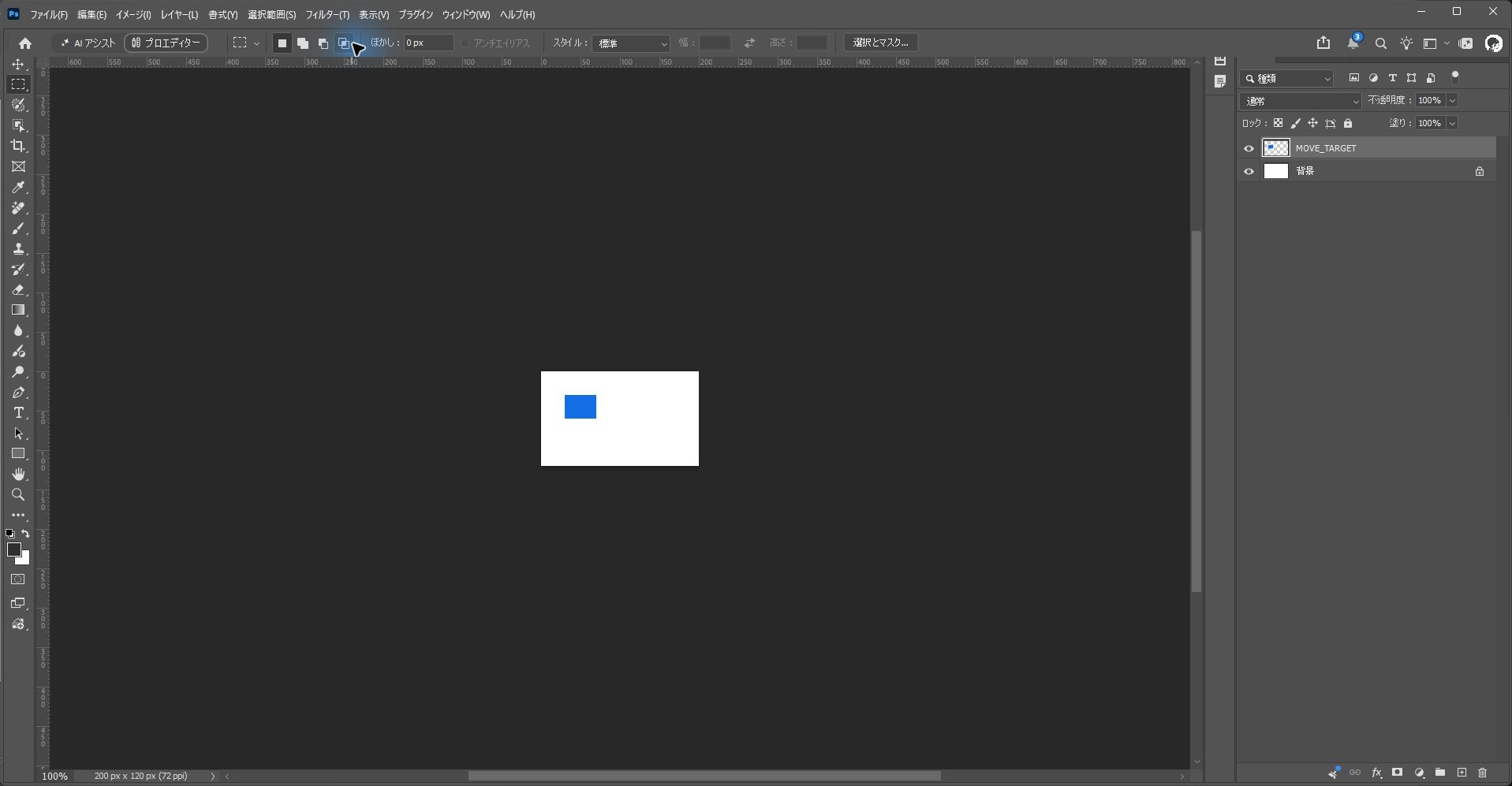Open the フィルター menu
The height and width of the screenshot is (786, 1512).
tap(327, 15)
